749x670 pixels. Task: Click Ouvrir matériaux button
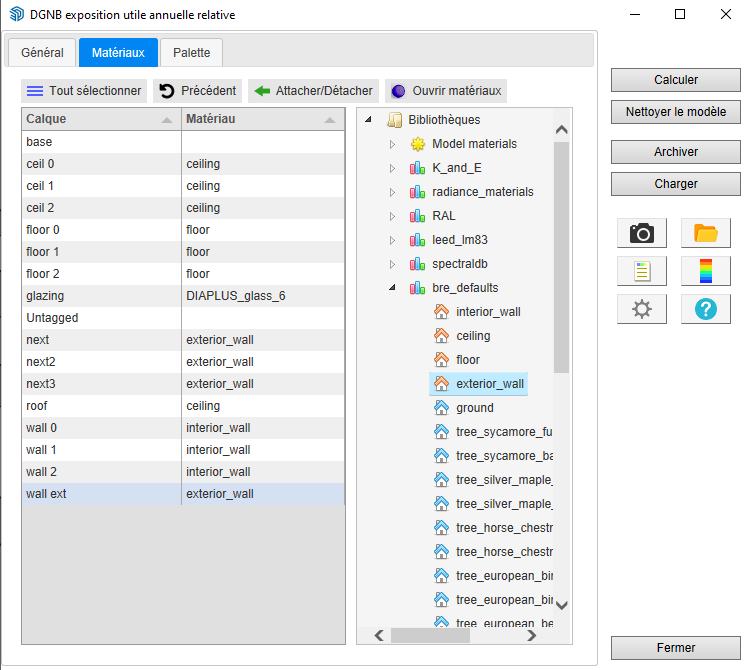(x=446, y=91)
